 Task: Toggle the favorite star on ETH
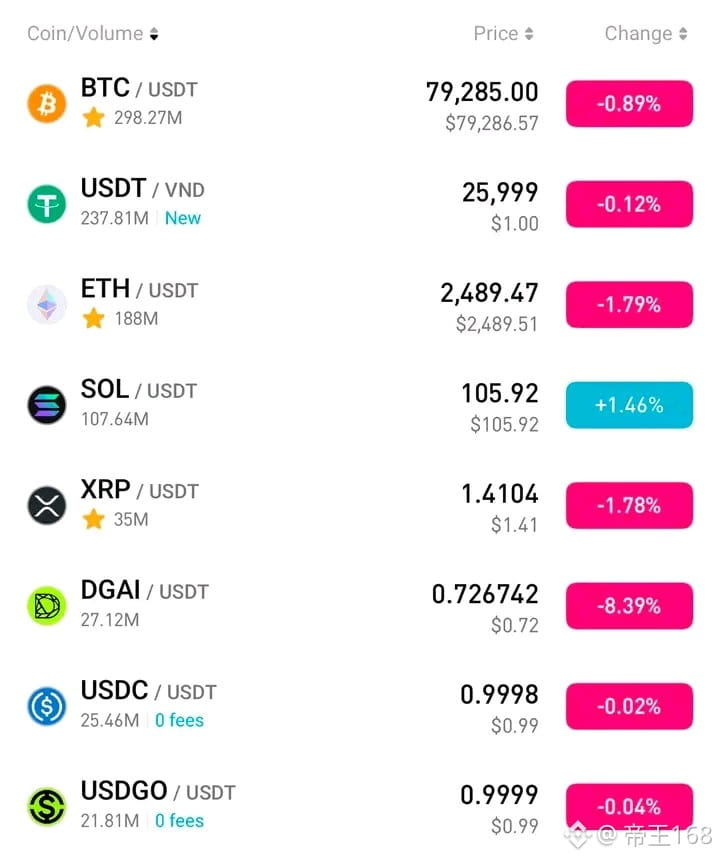[93, 318]
